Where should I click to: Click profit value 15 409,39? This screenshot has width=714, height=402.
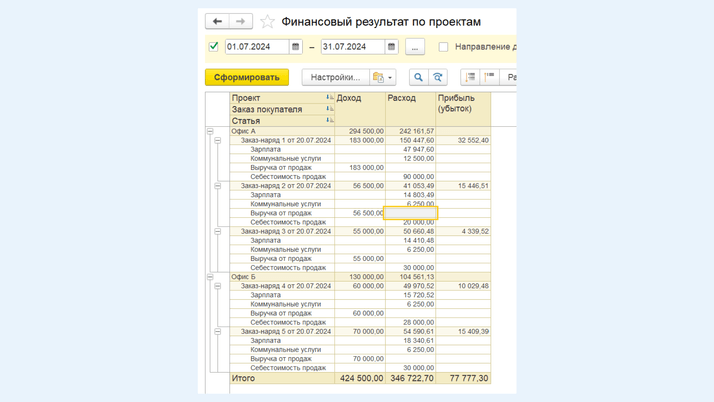pyautogui.click(x=473, y=331)
